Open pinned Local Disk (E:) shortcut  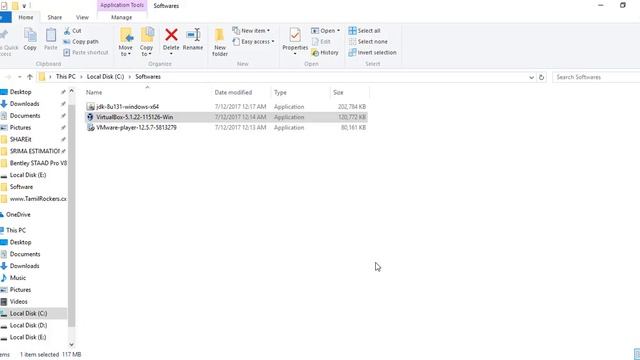[x=28, y=175]
